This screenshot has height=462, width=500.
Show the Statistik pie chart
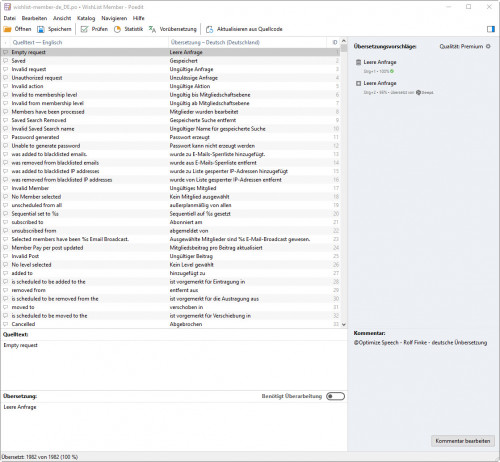coord(117,29)
